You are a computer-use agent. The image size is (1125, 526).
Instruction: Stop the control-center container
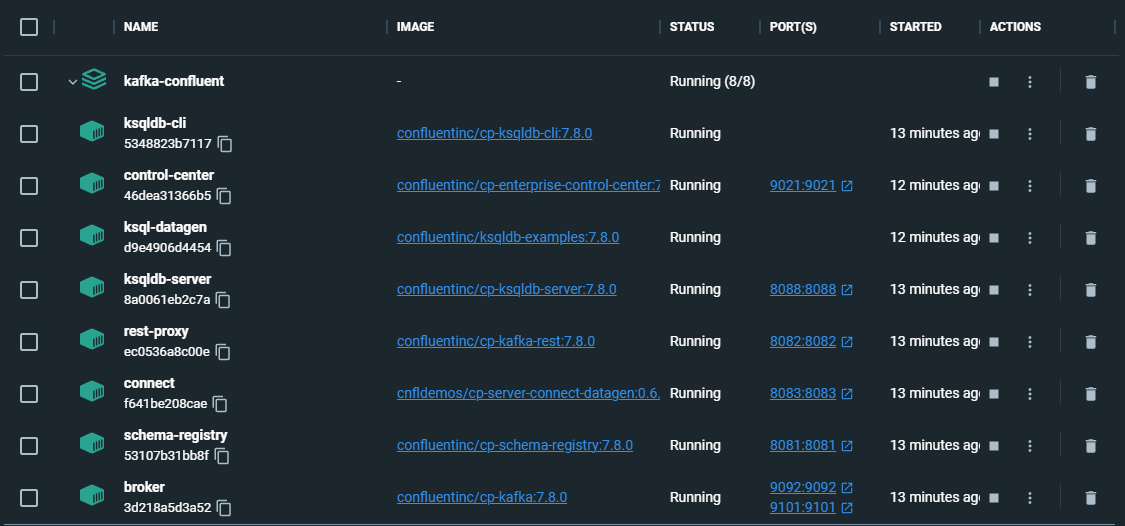[994, 186]
